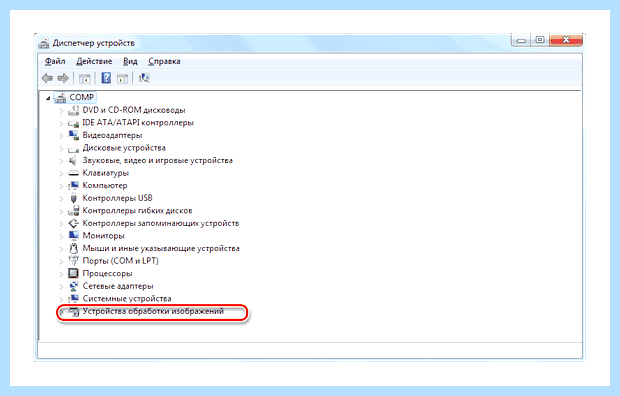Select Контроллеры гибких дисков label
The width and height of the screenshot is (620, 396).
137,210
